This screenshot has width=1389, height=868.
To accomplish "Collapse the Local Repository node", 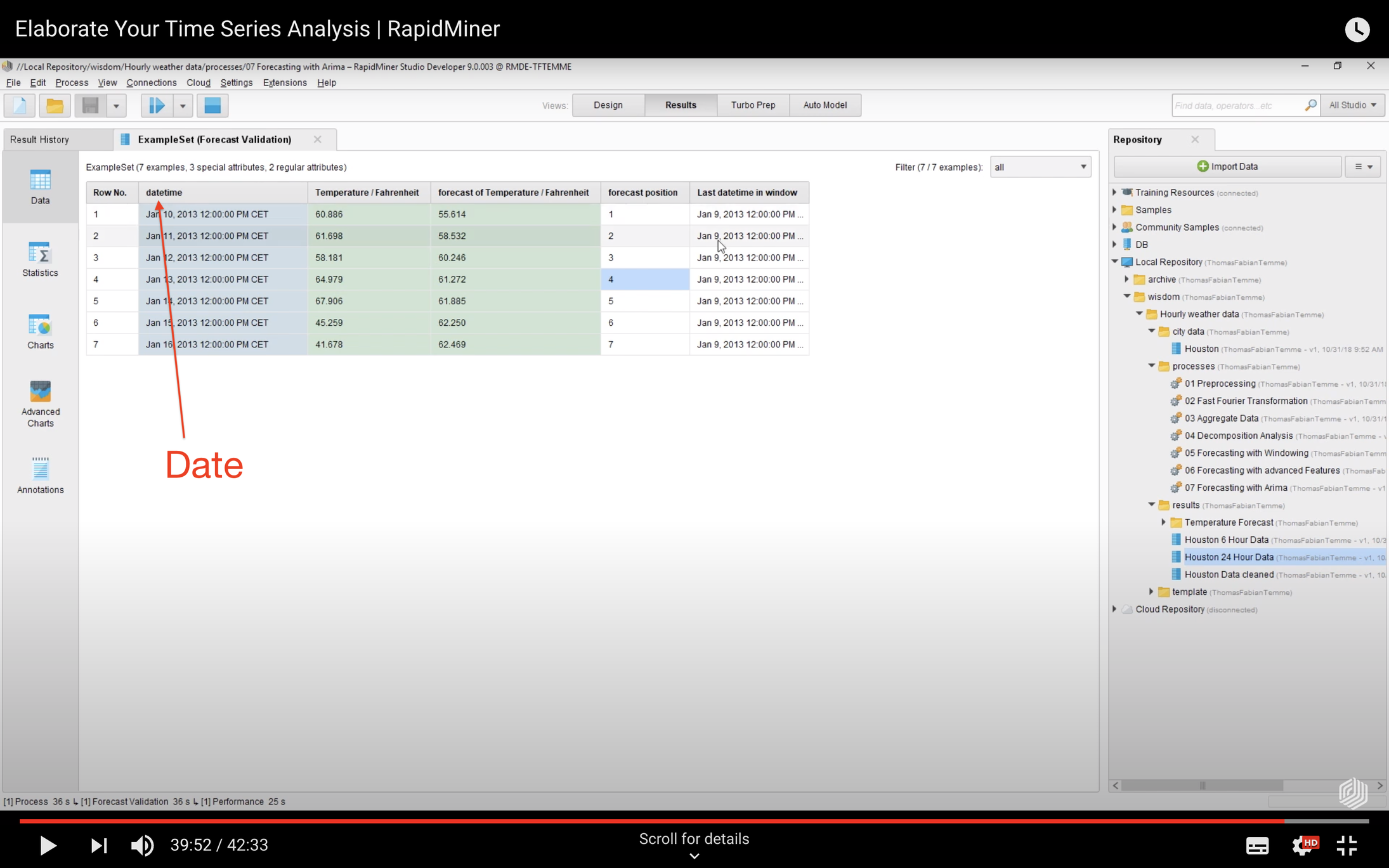I will [1115, 261].
